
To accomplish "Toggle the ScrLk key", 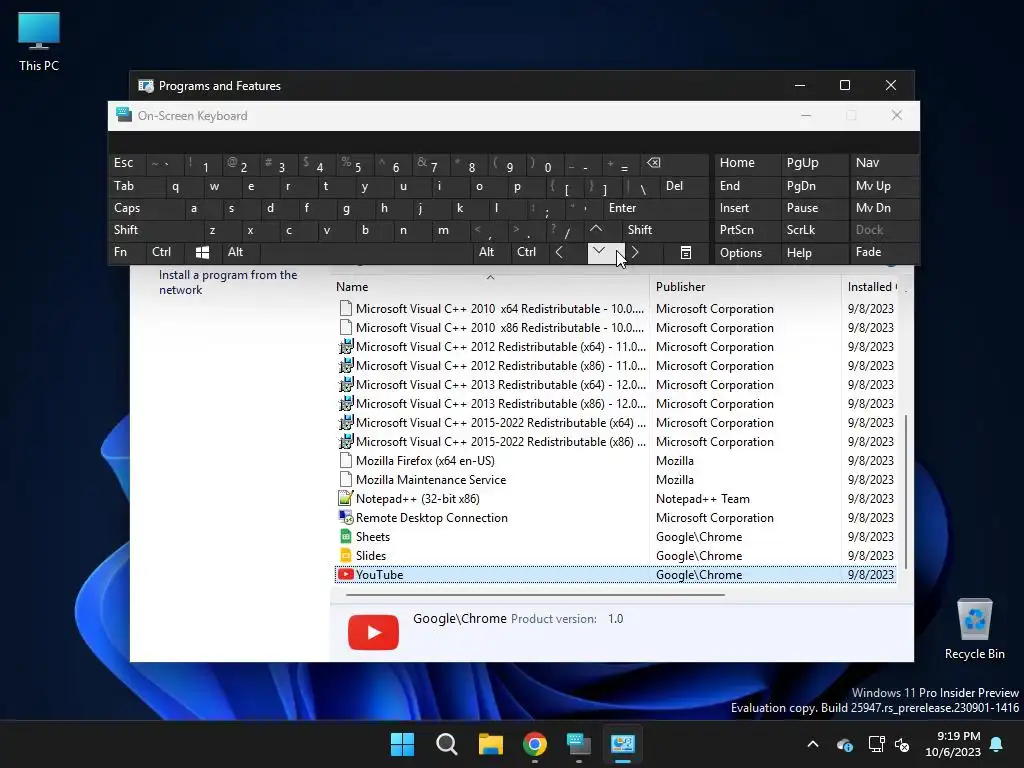I will click(814, 230).
